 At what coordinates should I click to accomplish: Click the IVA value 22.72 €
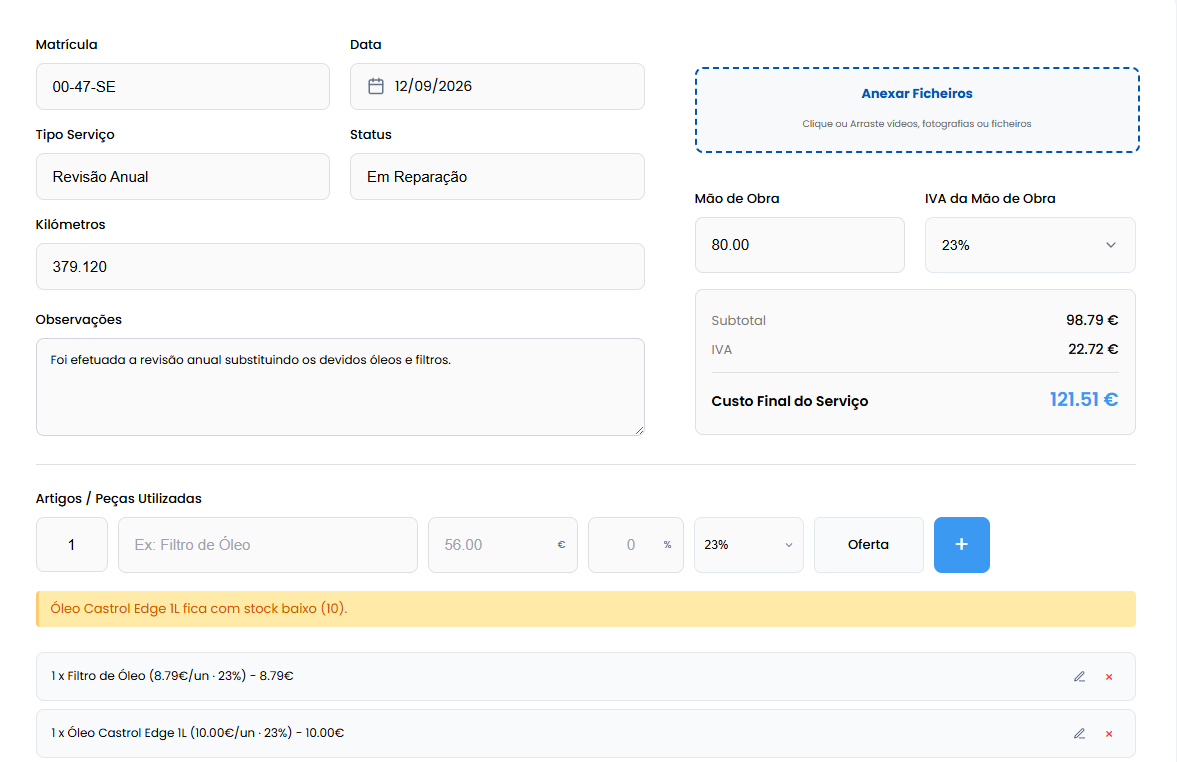1093,349
